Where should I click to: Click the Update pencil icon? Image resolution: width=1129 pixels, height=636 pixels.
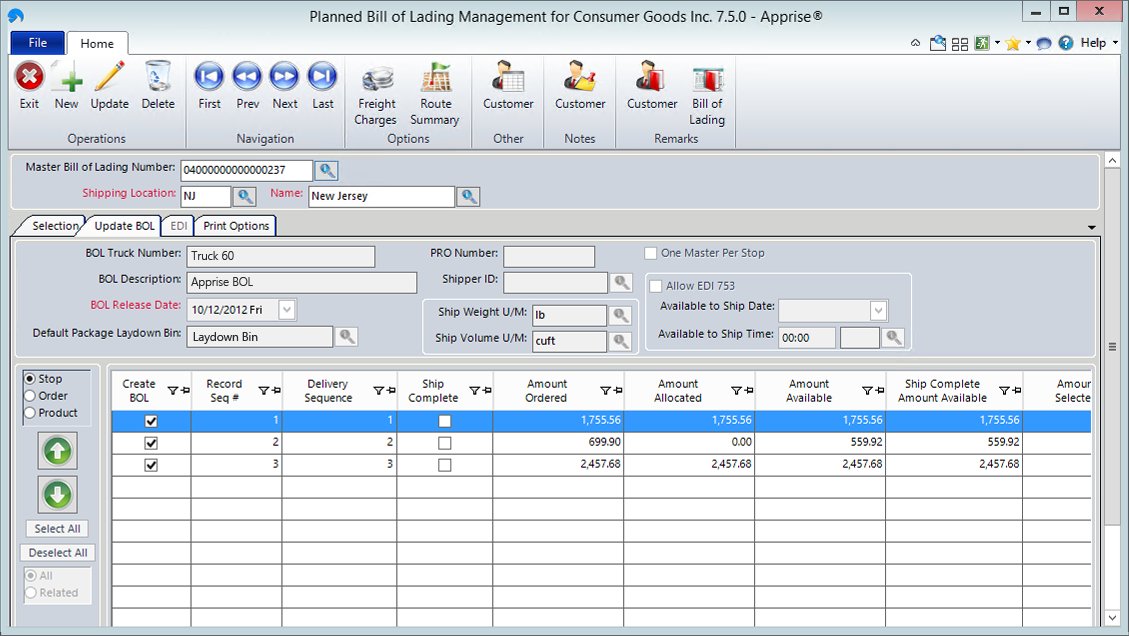[x=109, y=77]
